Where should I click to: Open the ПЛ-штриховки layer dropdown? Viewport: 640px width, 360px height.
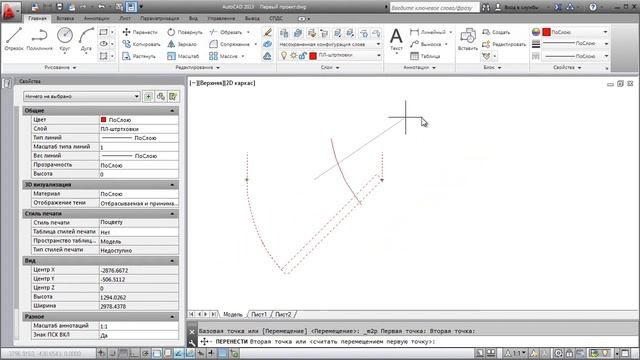pyautogui.click(x=379, y=56)
